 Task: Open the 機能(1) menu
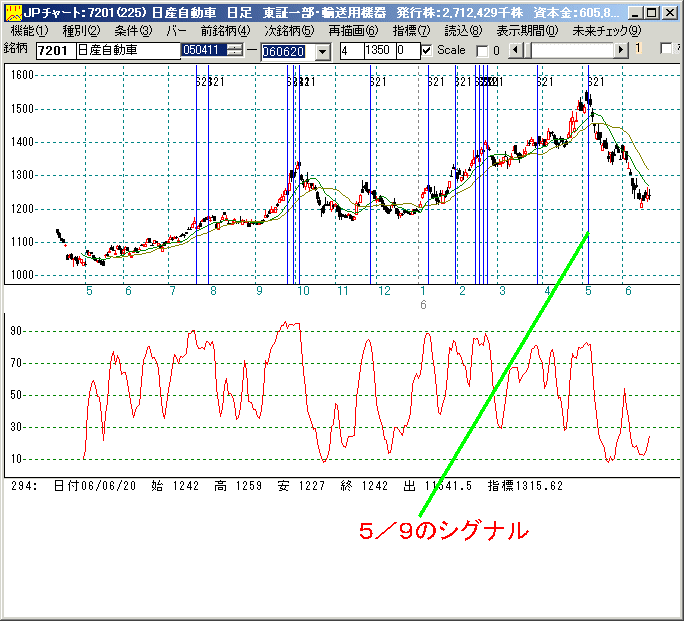coord(29,31)
